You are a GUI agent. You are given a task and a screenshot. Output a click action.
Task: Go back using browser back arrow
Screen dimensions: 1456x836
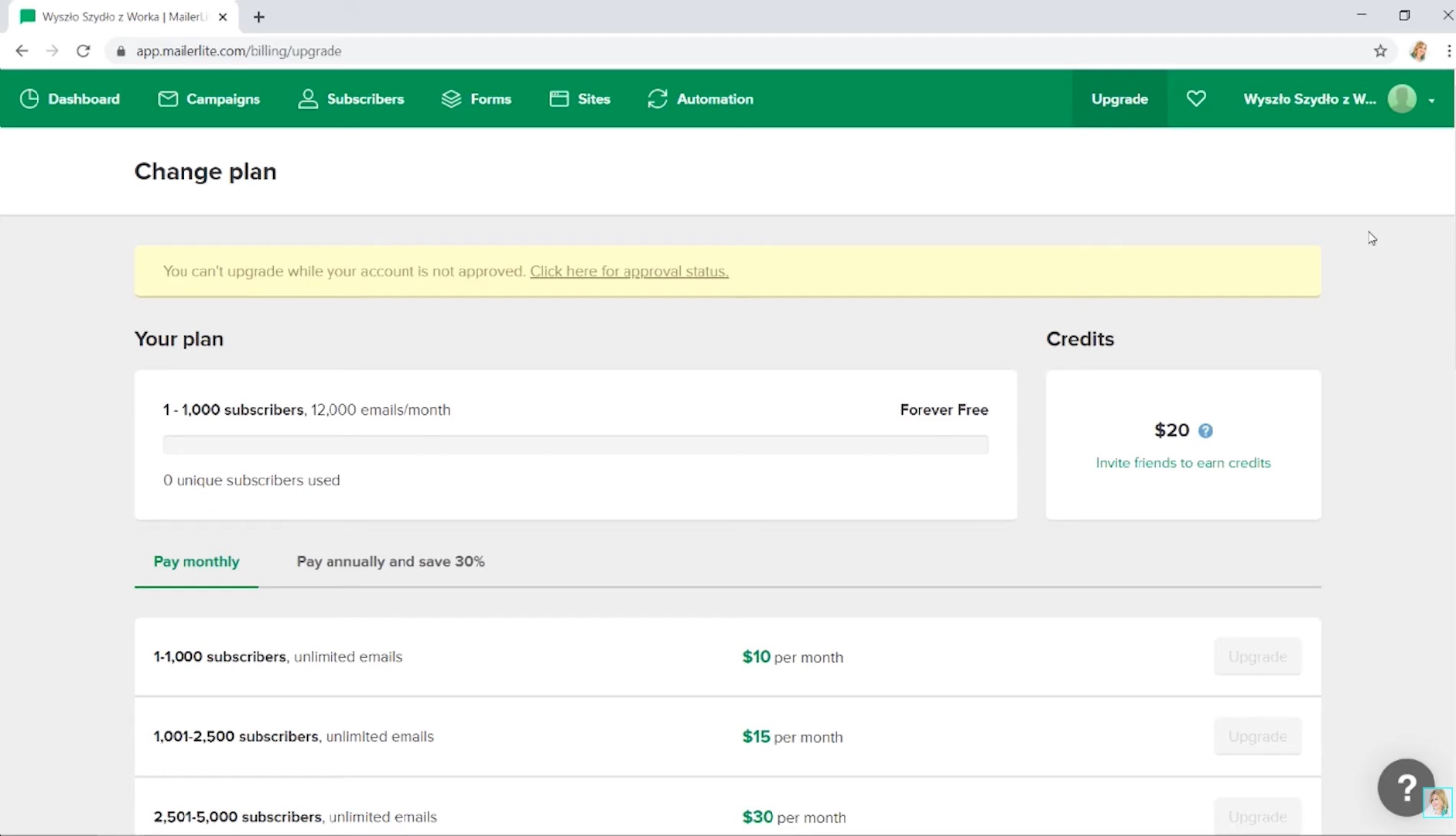pyautogui.click(x=22, y=51)
